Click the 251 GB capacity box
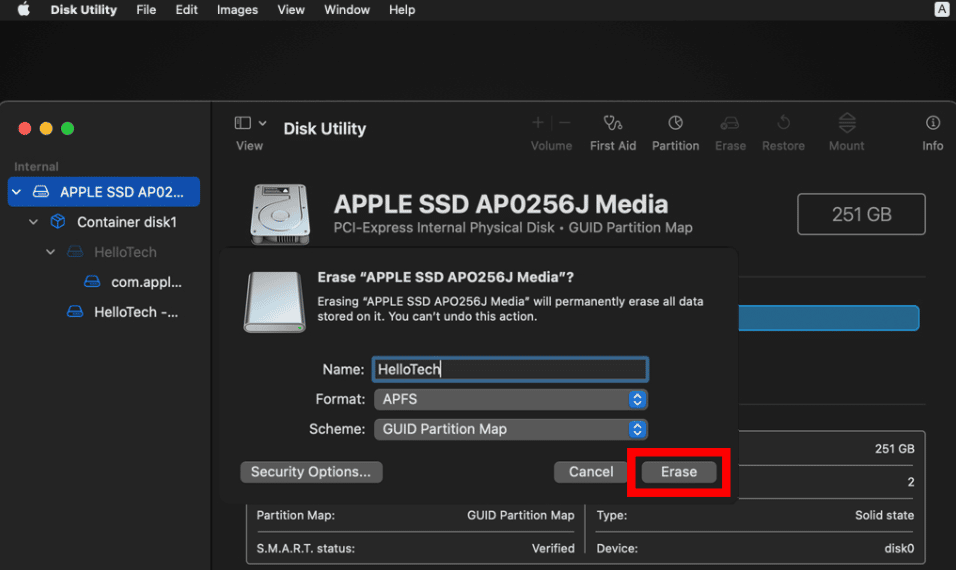This screenshot has height=570, width=956. [x=861, y=214]
